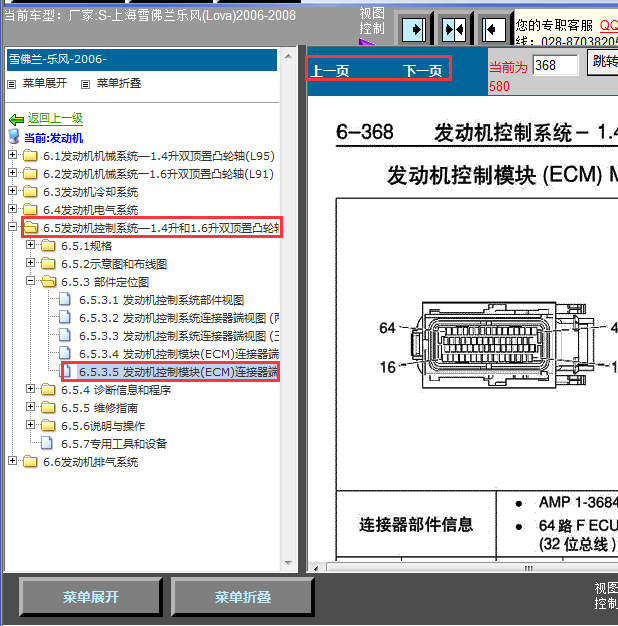The height and width of the screenshot is (626, 618).
Task: Click the bottom 菜单折叠 button
Action: pyautogui.click(x=243, y=597)
